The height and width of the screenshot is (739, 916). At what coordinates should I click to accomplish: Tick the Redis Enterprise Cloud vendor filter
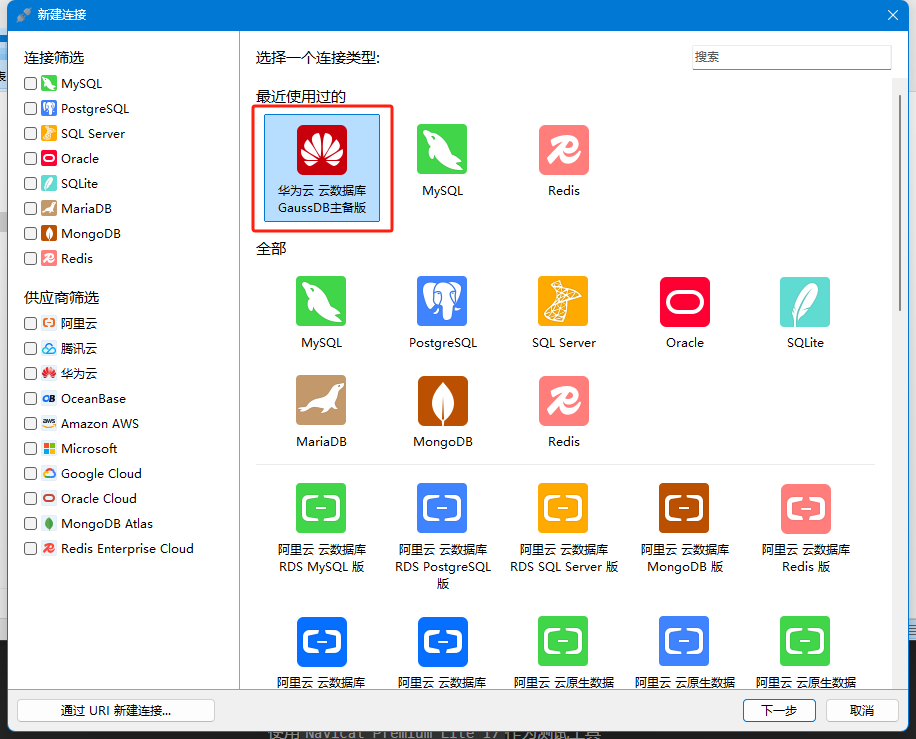30,549
